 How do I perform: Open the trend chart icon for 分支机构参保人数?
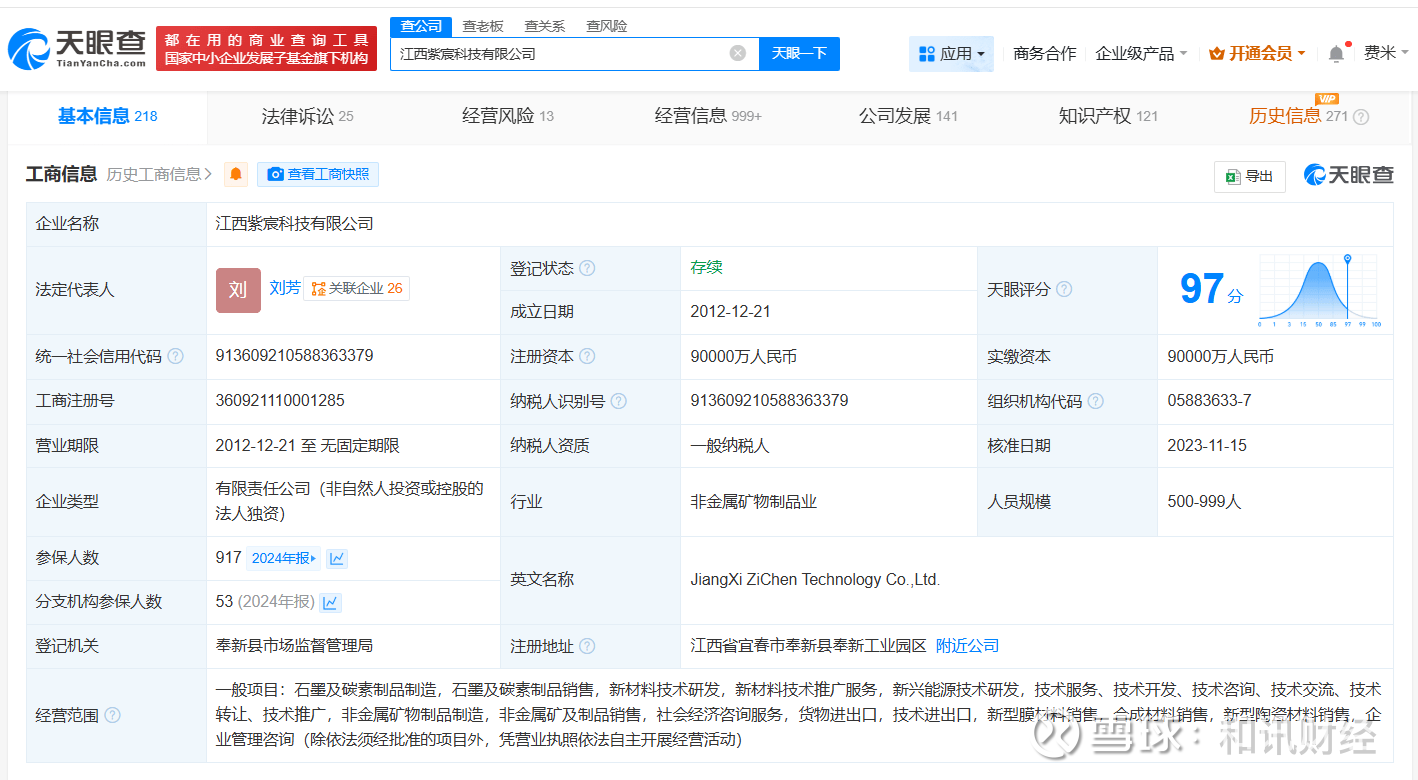tap(330, 602)
